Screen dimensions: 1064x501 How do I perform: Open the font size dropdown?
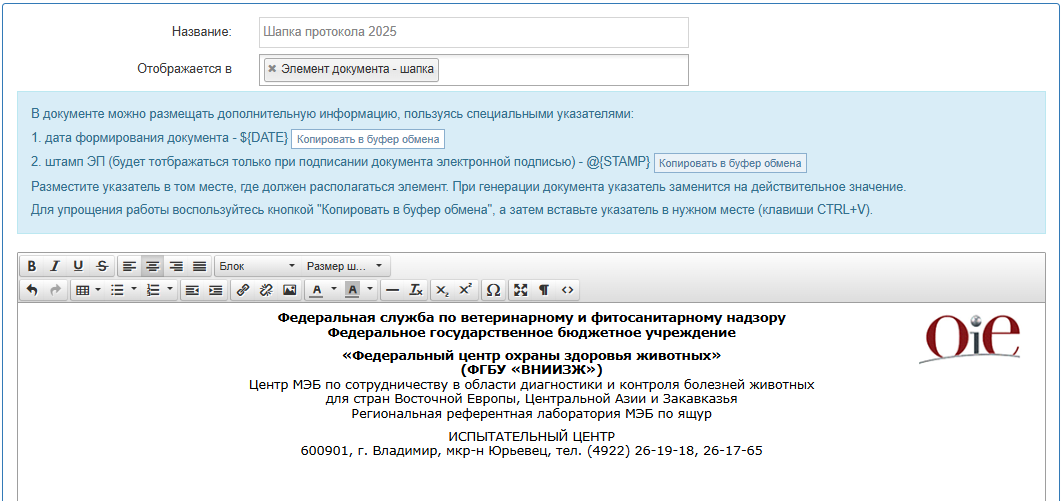tap(346, 266)
